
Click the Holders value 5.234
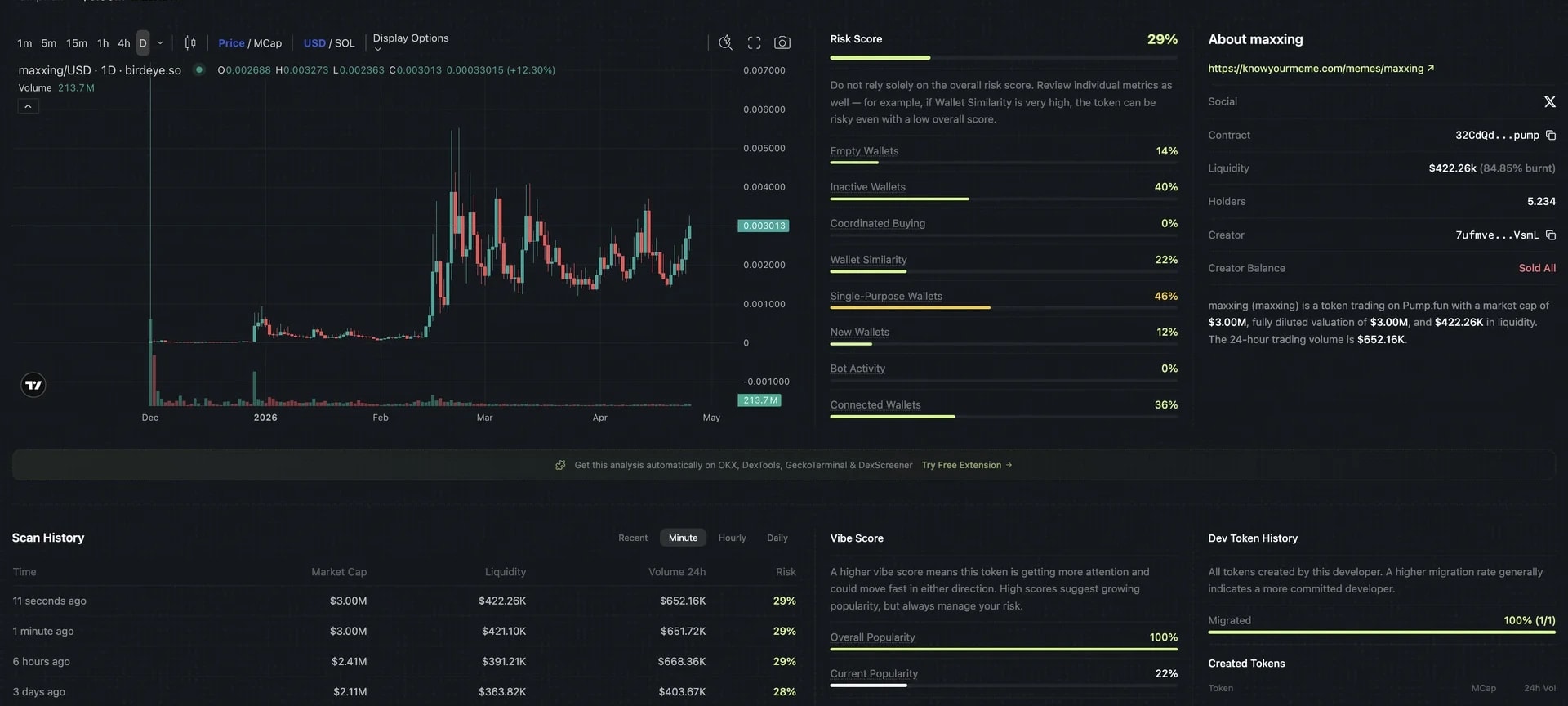pyautogui.click(x=1541, y=201)
